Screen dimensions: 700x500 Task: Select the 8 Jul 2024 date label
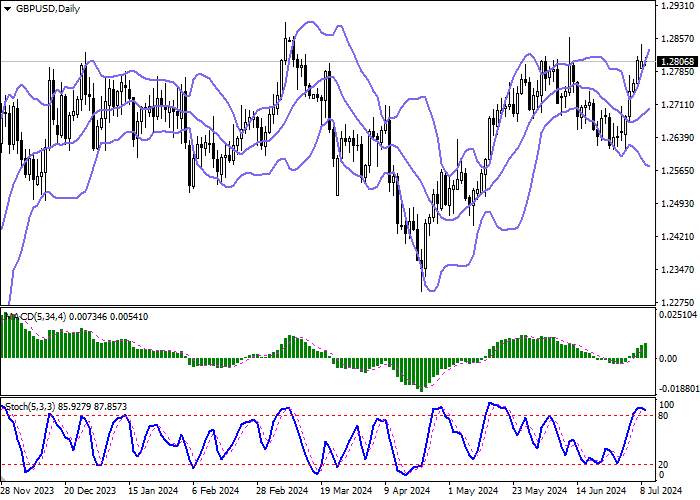[x=661, y=490]
